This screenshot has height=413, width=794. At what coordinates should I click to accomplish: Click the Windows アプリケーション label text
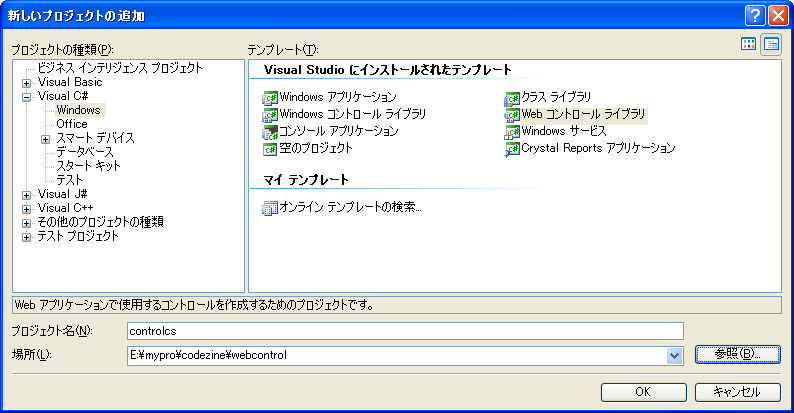point(338,97)
